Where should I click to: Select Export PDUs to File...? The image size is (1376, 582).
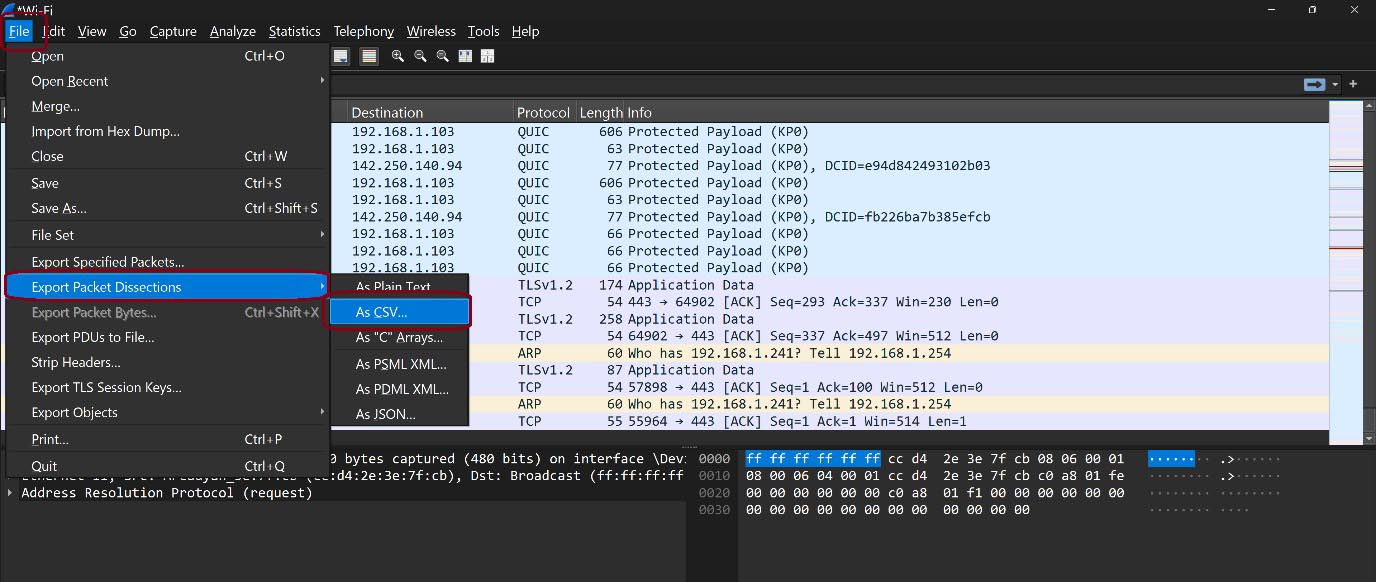[x=168, y=337]
